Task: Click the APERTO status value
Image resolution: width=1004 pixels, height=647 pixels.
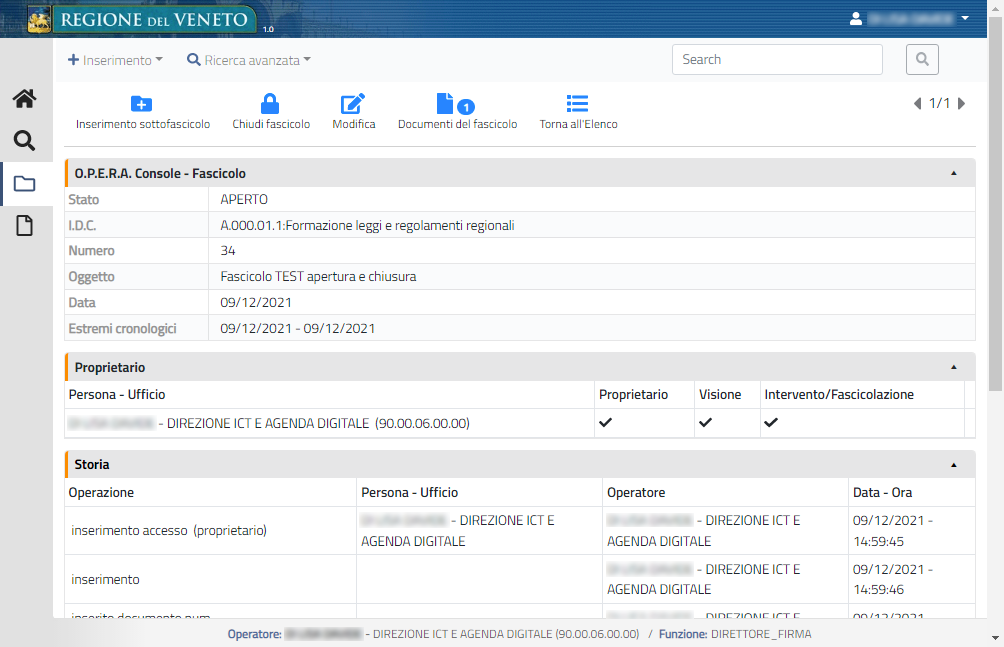Action: [x=244, y=199]
